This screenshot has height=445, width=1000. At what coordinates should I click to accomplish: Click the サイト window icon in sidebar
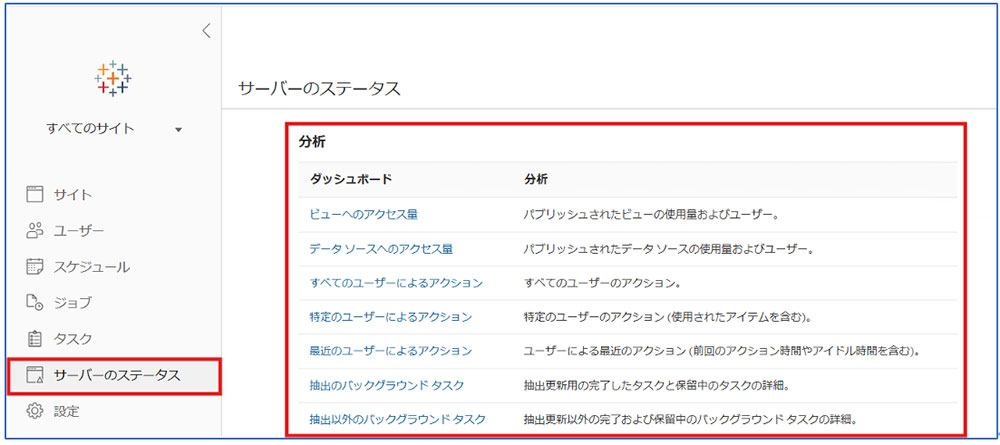click(x=35, y=194)
